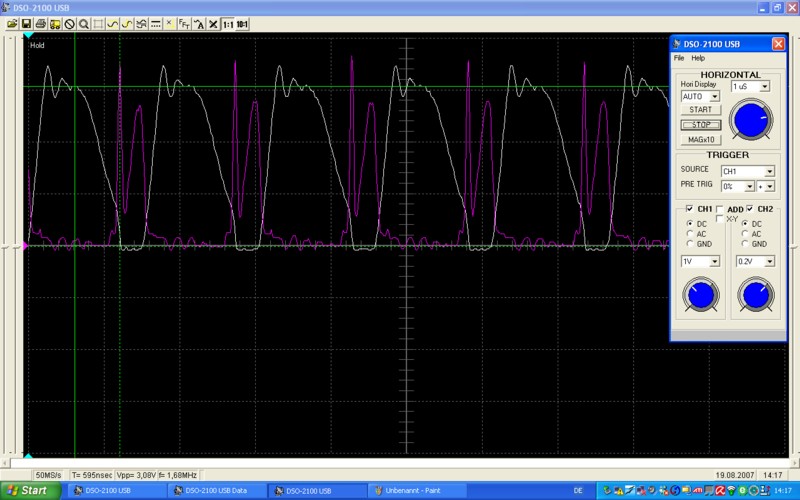Click the bold black X icon
Image resolution: width=800 pixels, height=500 pixels.
coord(213,24)
